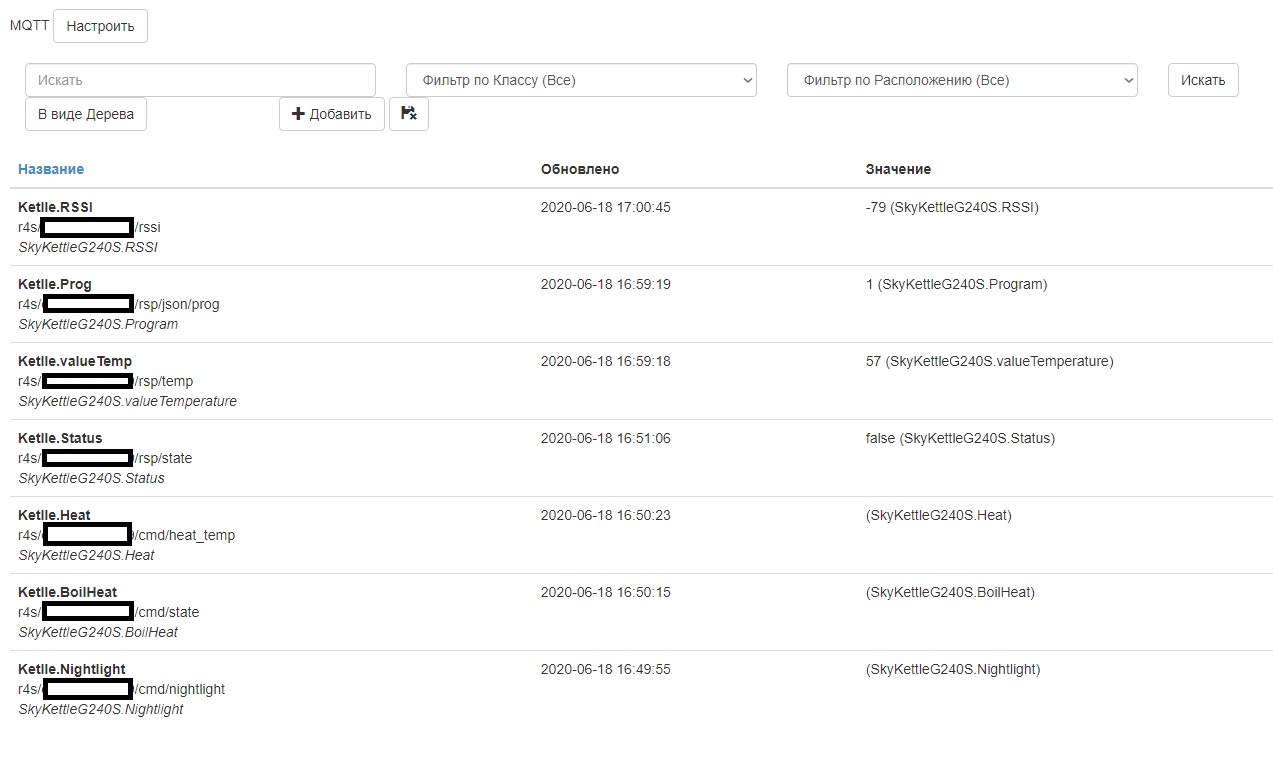Viewport: 1273px width, 760px height.
Task: Expand the Фильтр по Расположению dropdown
Action: point(961,80)
